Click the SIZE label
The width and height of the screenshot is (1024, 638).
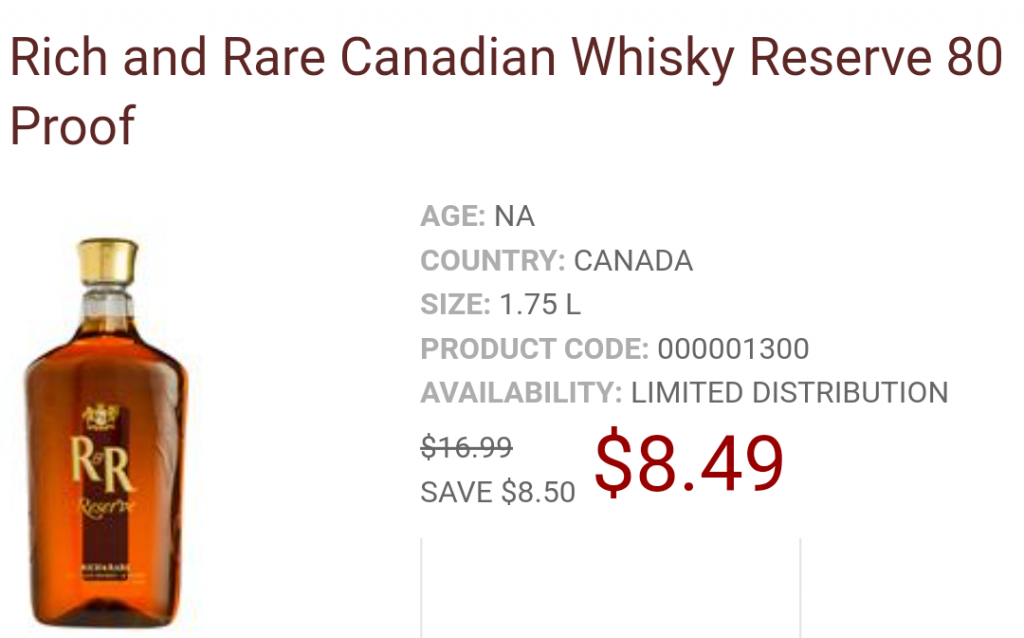[x=455, y=305]
